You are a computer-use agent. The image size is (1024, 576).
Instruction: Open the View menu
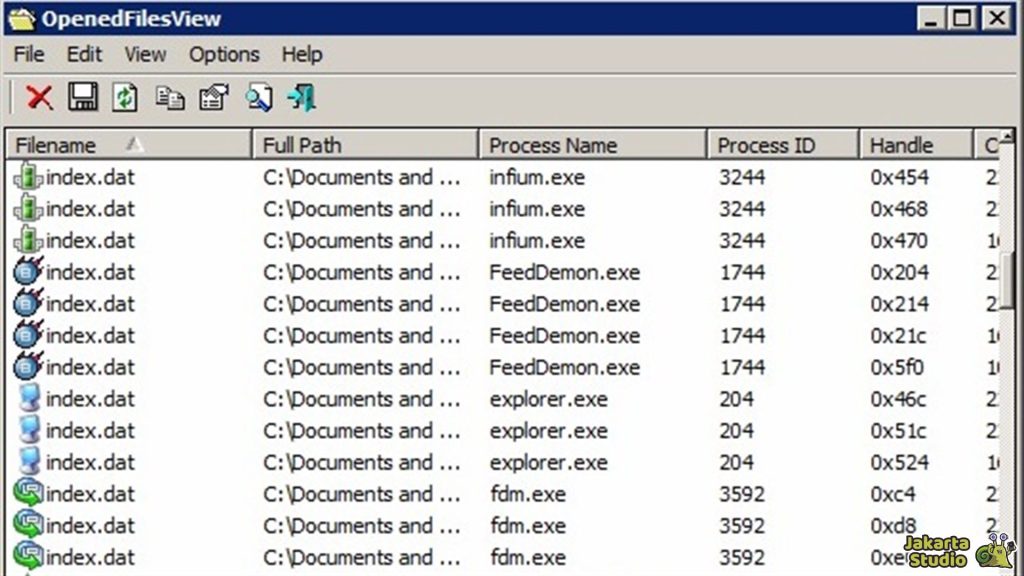pos(145,55)
